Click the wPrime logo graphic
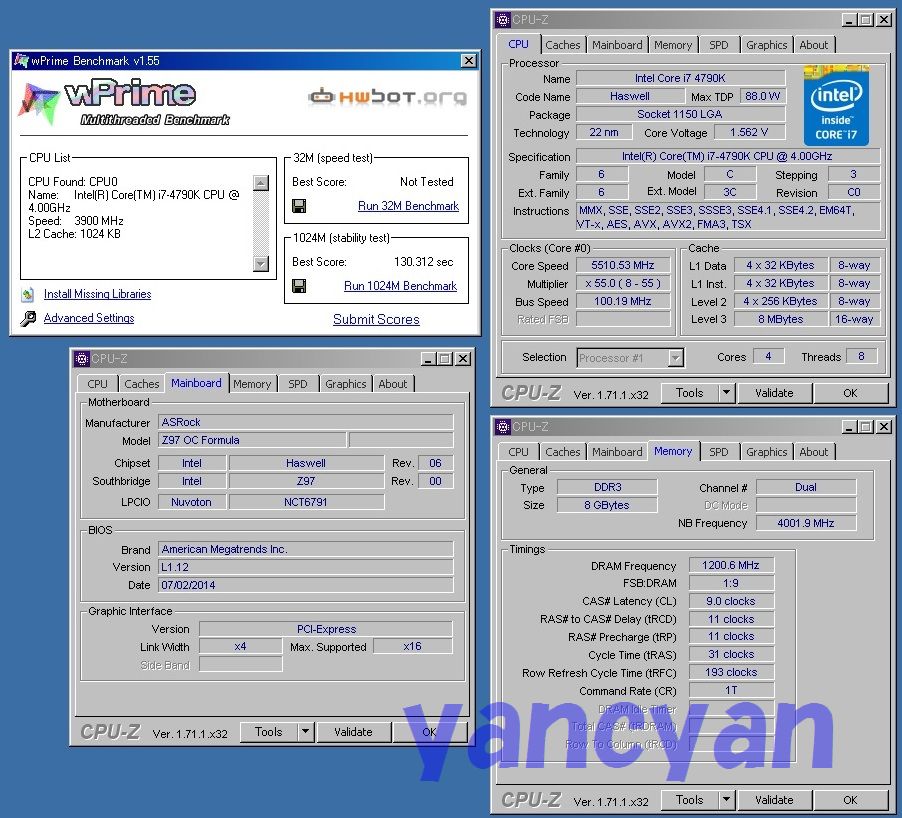Viewport: 902px width, 818px height. tap(124, 104)
